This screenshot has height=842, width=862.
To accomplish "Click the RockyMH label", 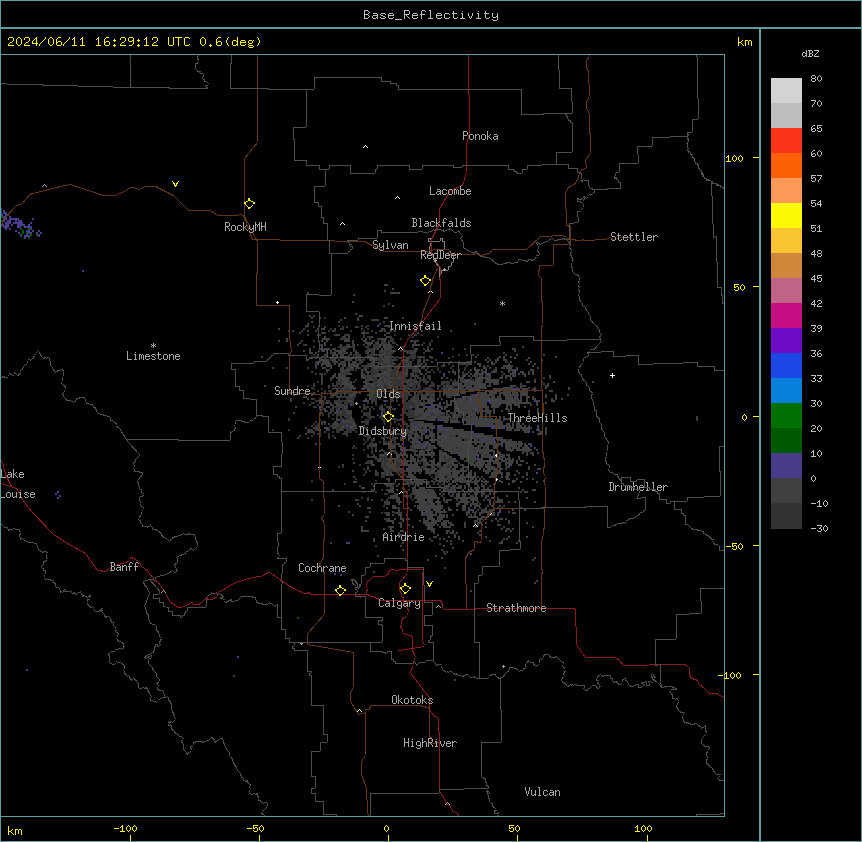I will pyautogui.click(x=245, y=227).
